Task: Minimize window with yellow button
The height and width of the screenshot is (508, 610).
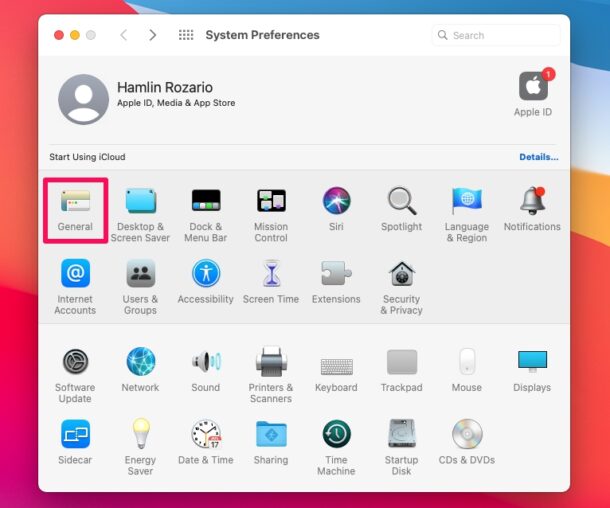Action: point(75,35)
